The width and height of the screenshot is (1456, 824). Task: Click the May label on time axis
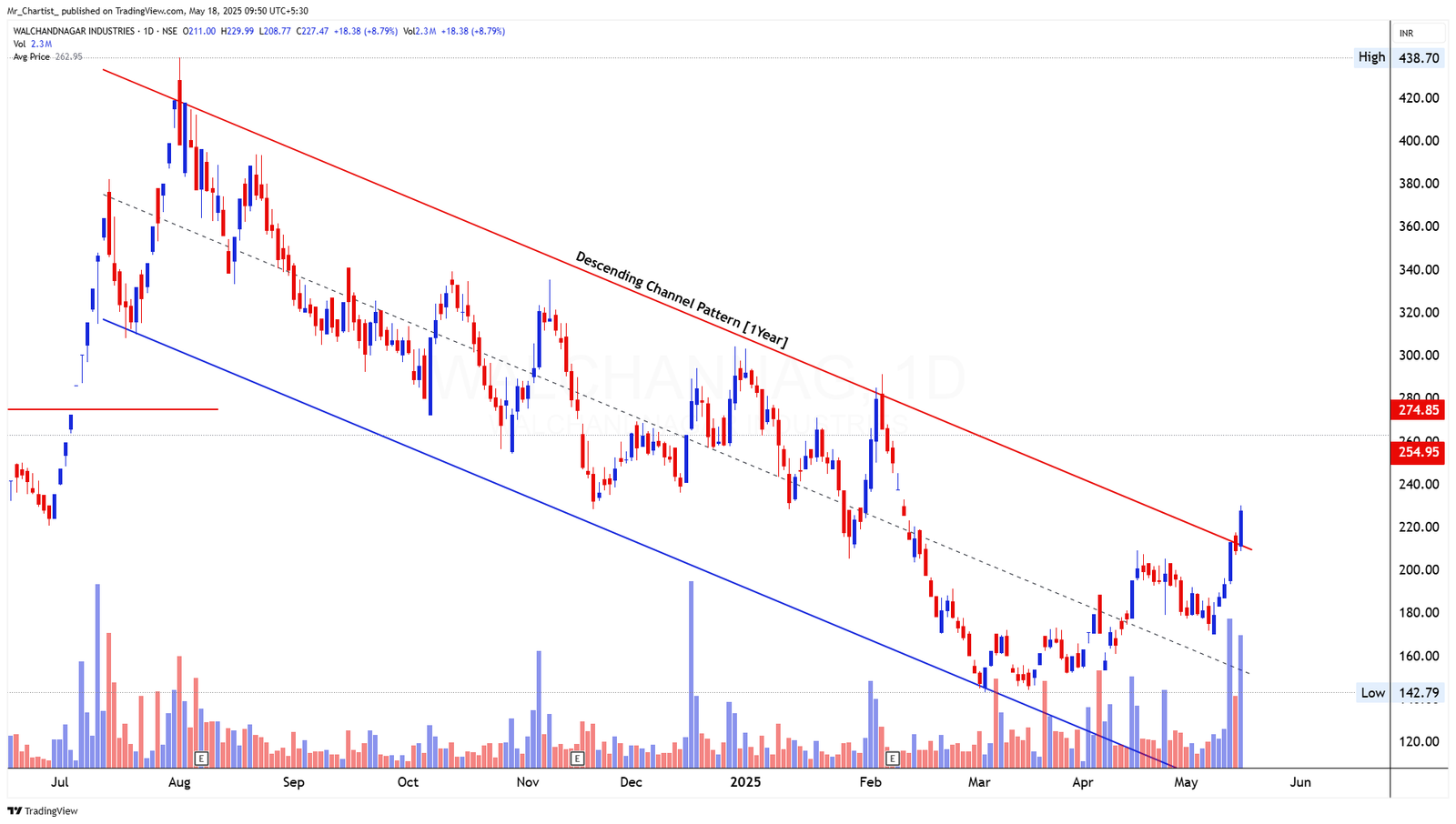[1187, 782]
